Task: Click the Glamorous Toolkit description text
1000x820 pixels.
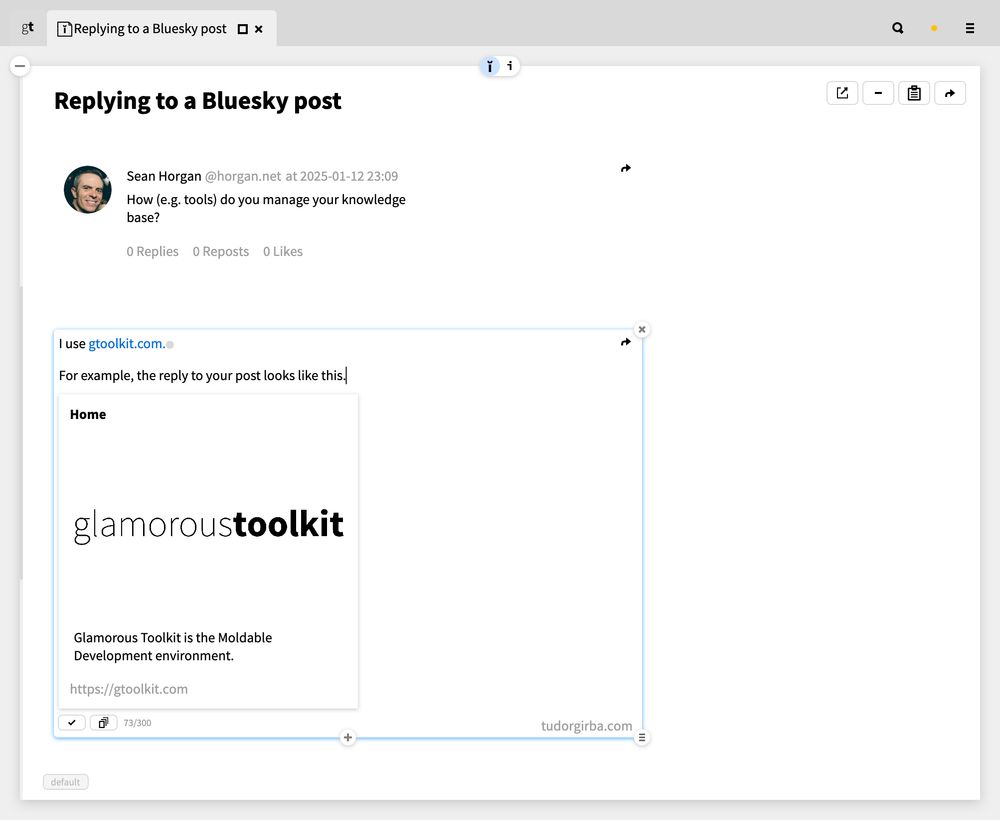Action: click(173, 647)
